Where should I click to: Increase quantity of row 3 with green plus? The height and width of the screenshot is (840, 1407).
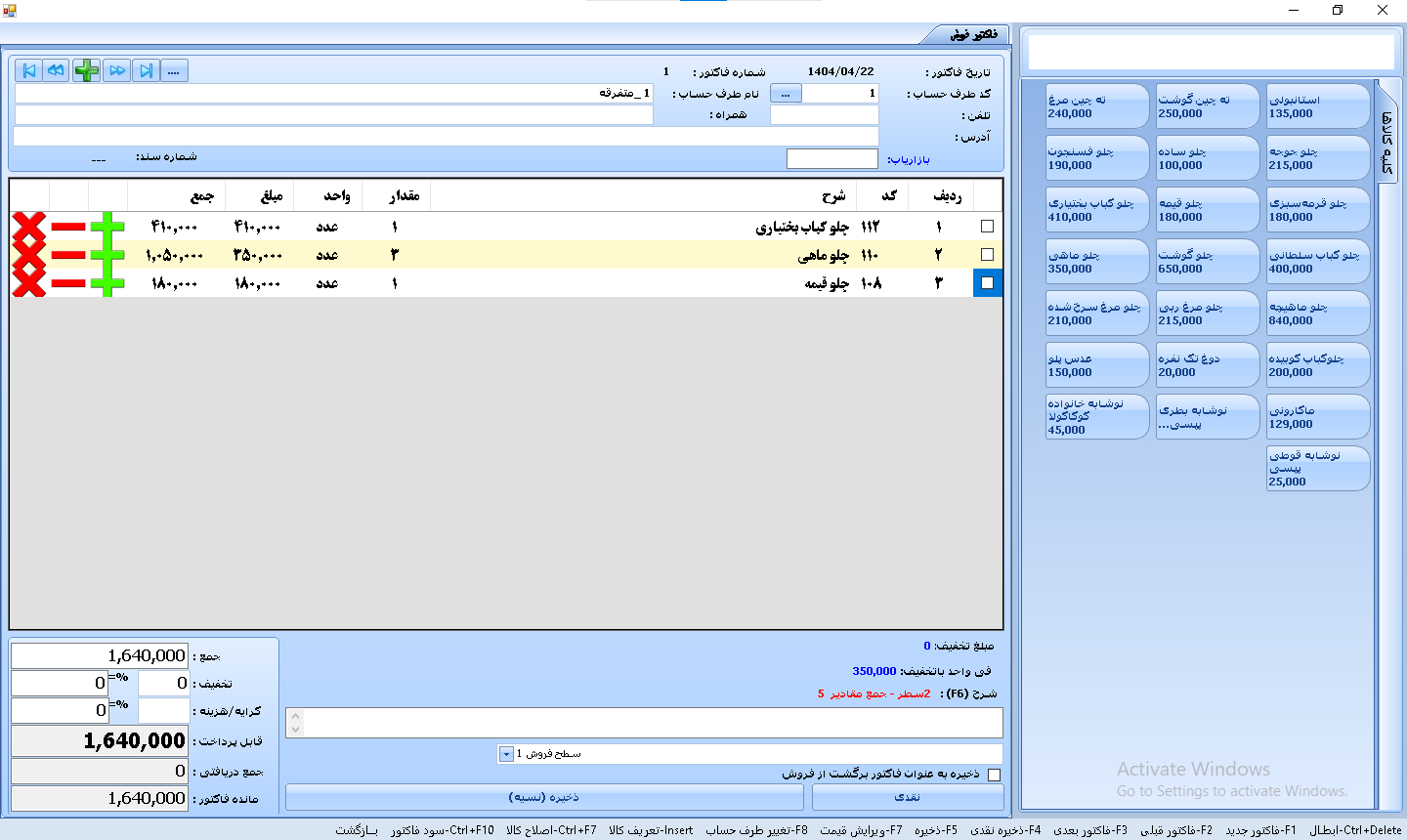(107, 283)
